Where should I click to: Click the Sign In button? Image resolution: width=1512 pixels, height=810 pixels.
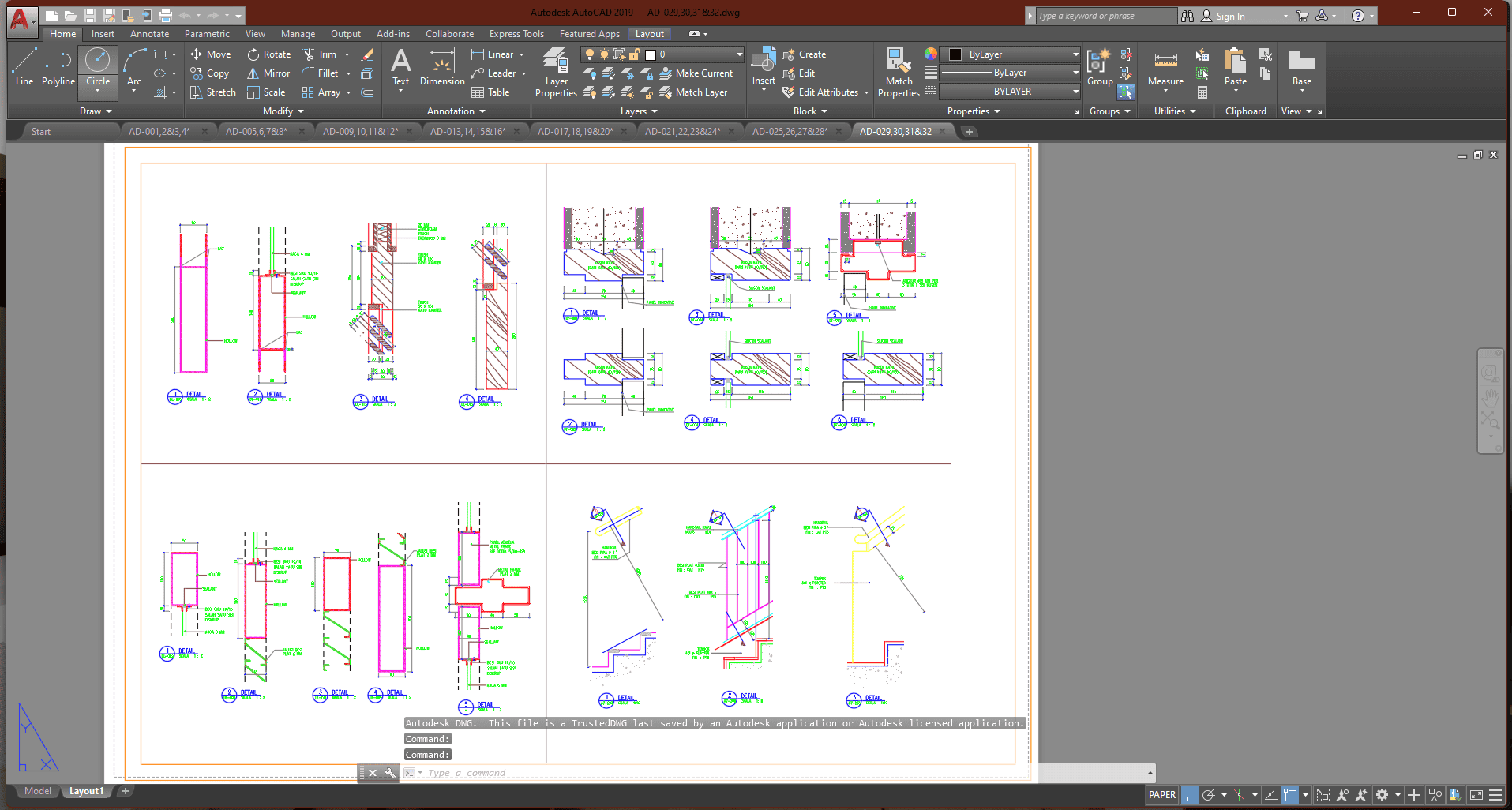click(x=1229, y=16)
